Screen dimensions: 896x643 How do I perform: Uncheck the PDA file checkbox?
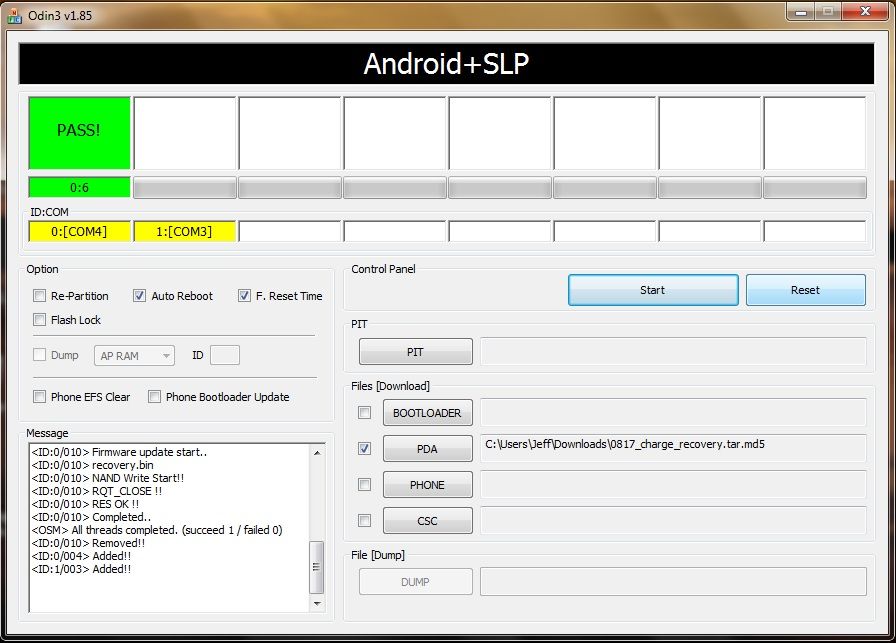click(x=364, y=449)
